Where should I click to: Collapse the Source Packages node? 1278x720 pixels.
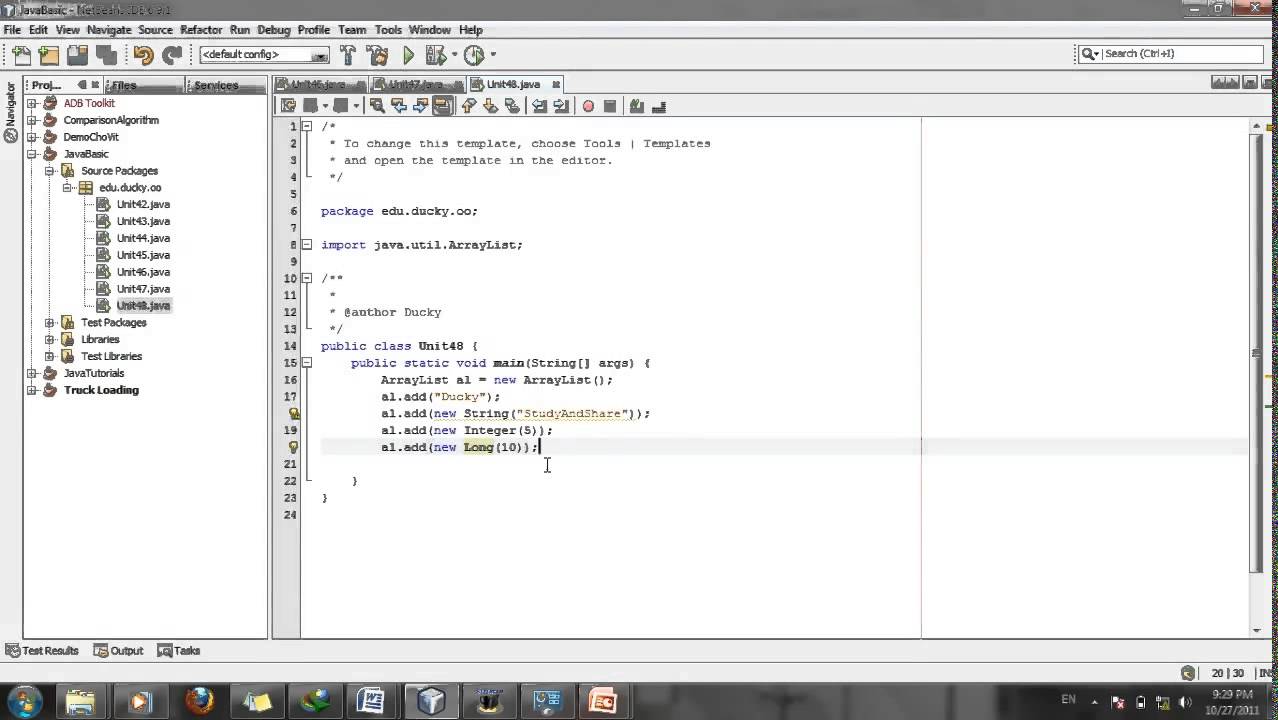(x=49, y=171)
